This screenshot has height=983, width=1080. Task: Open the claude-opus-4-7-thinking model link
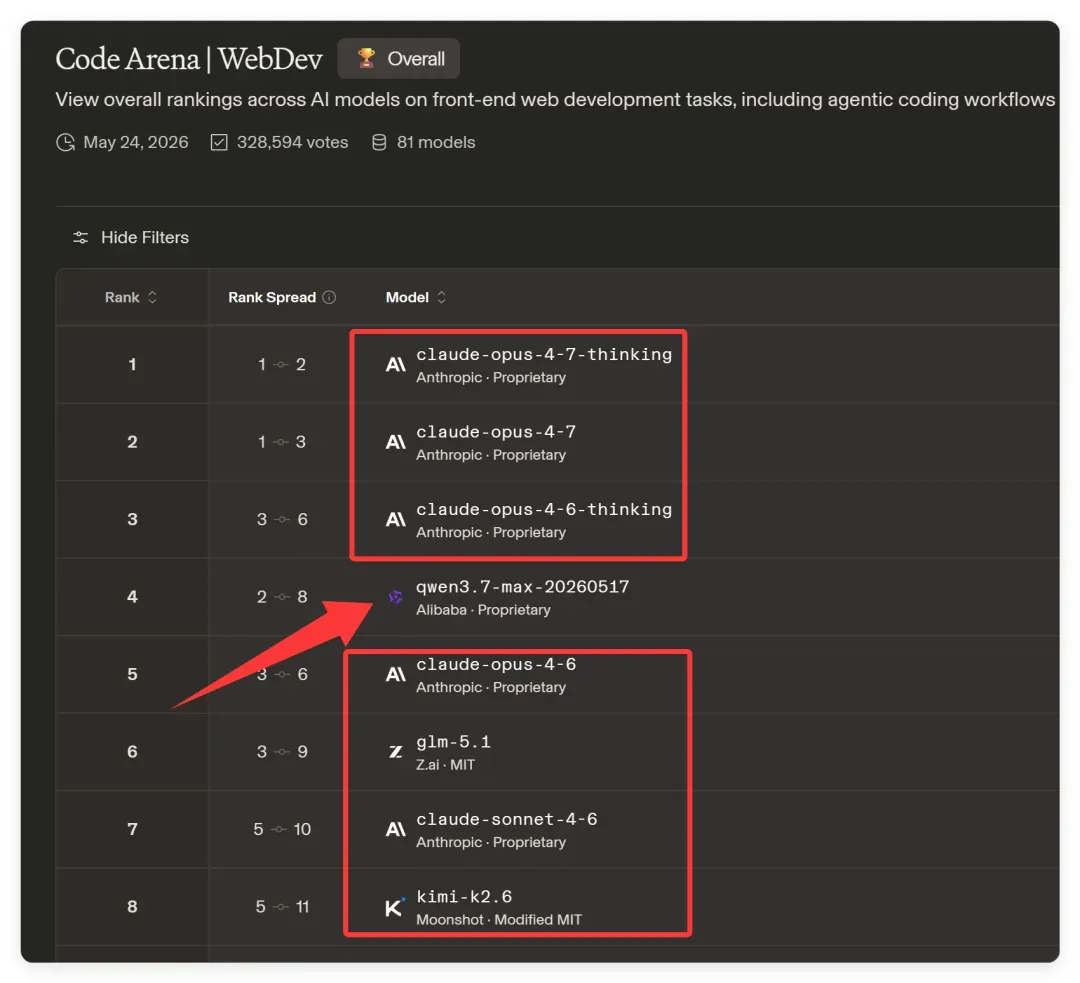(543, 354)
